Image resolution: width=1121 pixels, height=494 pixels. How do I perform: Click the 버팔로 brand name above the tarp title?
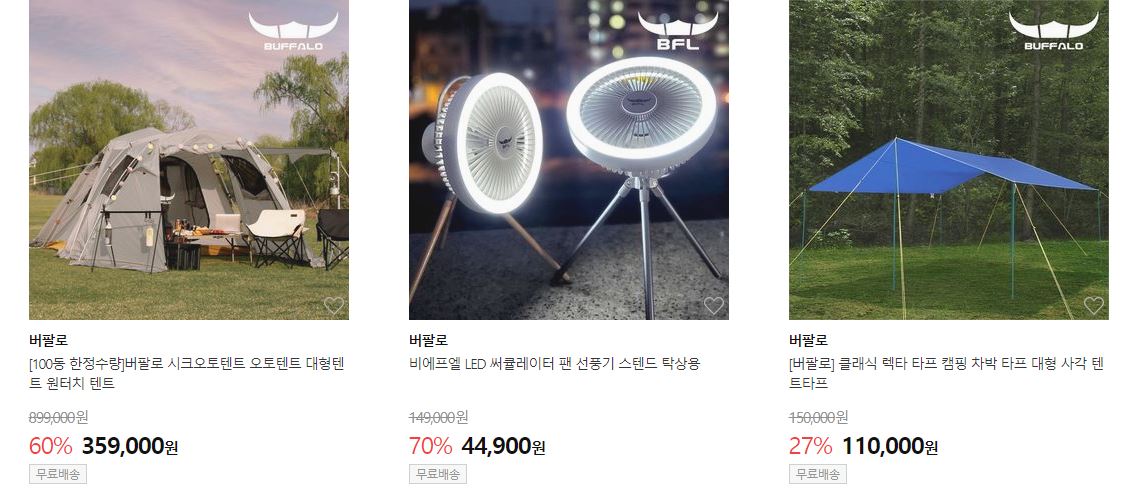point(809,340)
